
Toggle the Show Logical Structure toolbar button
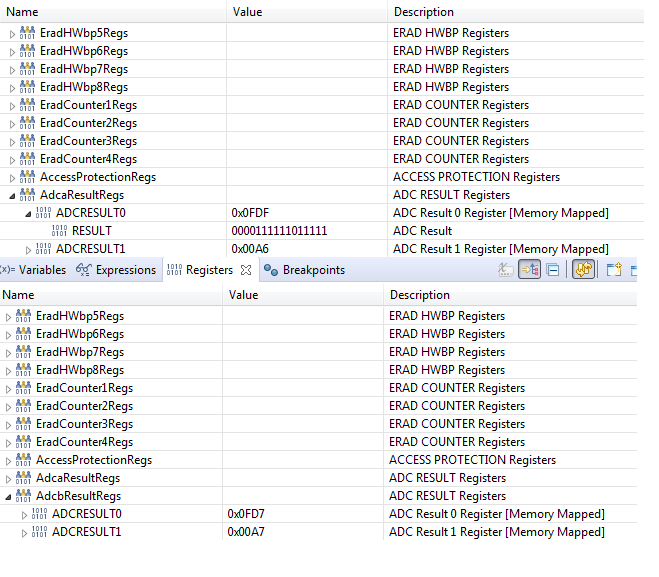[x=529, y=269]
